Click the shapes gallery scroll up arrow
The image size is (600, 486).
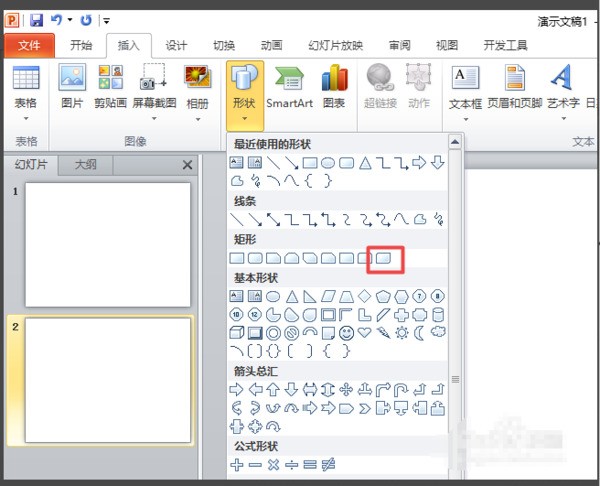coord(455,142)
